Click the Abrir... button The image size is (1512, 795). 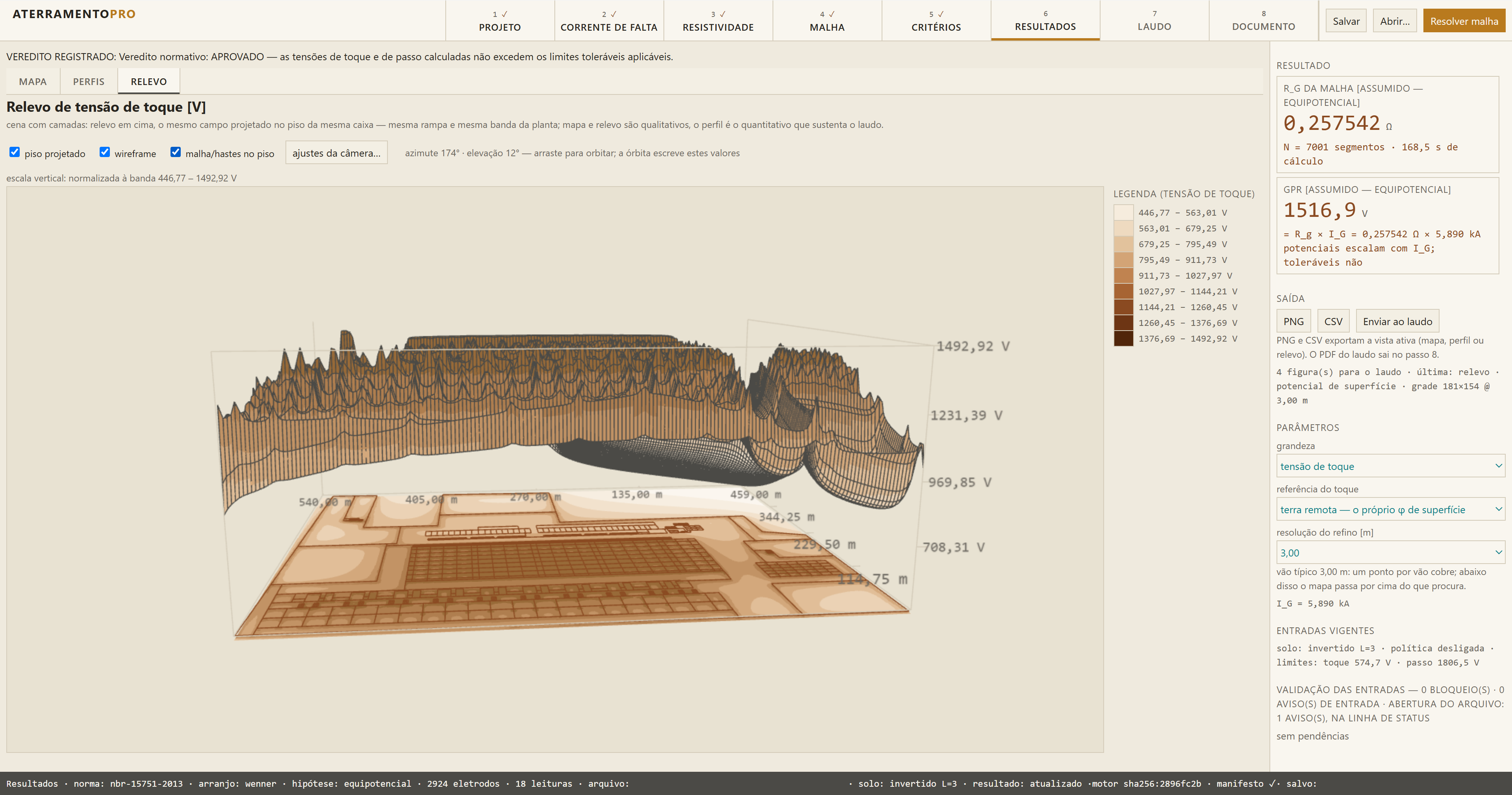(1395, 21)
